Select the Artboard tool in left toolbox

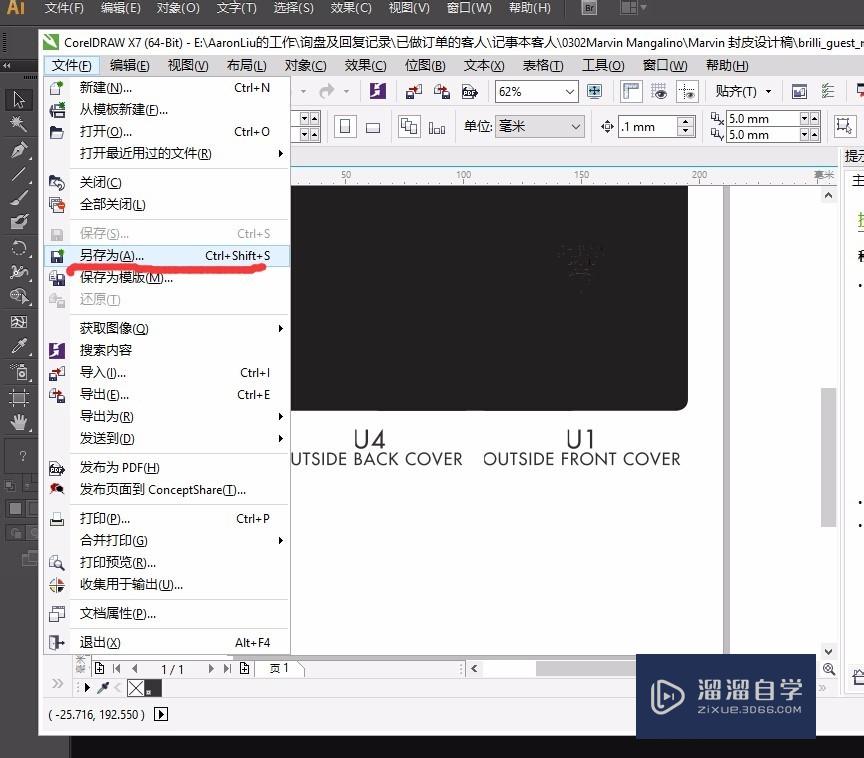19,398
